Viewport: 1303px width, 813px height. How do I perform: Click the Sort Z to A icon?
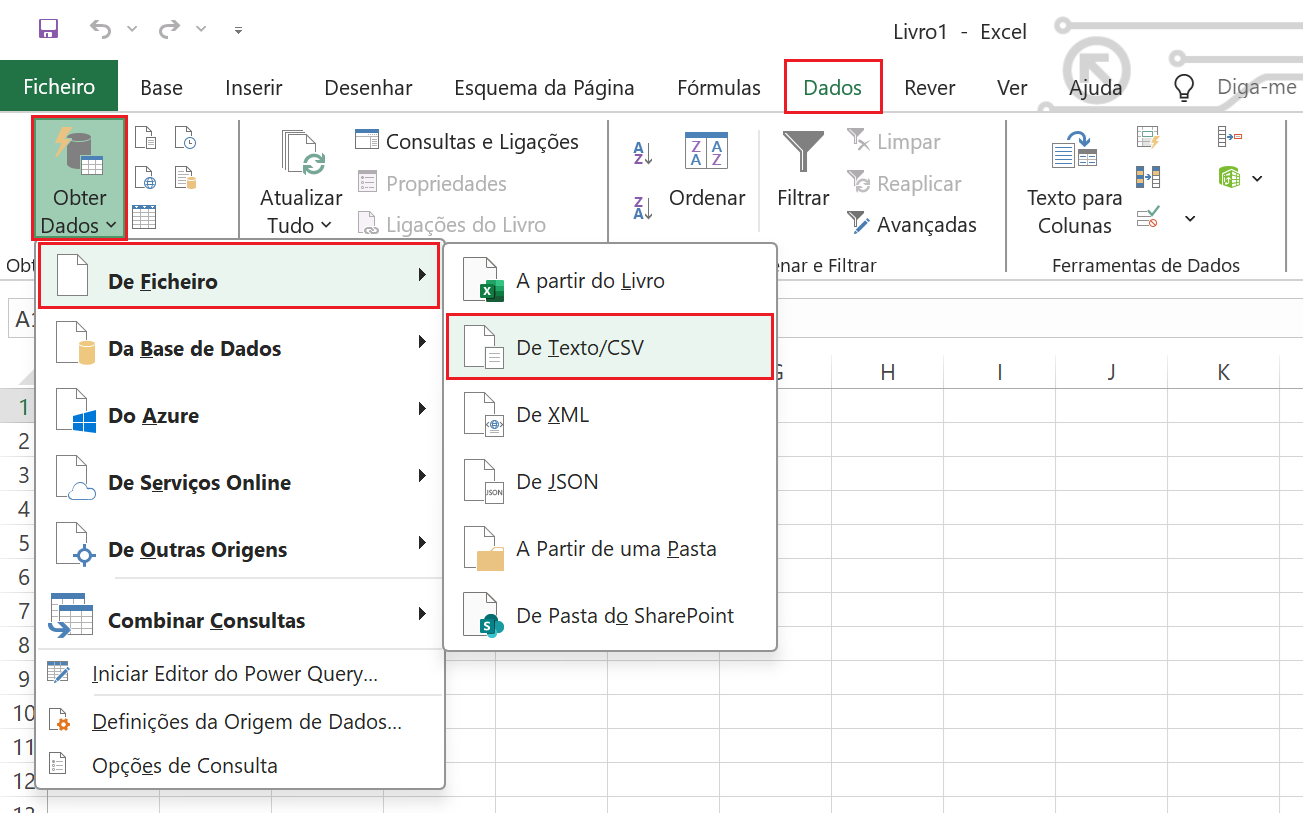point(643,208)
